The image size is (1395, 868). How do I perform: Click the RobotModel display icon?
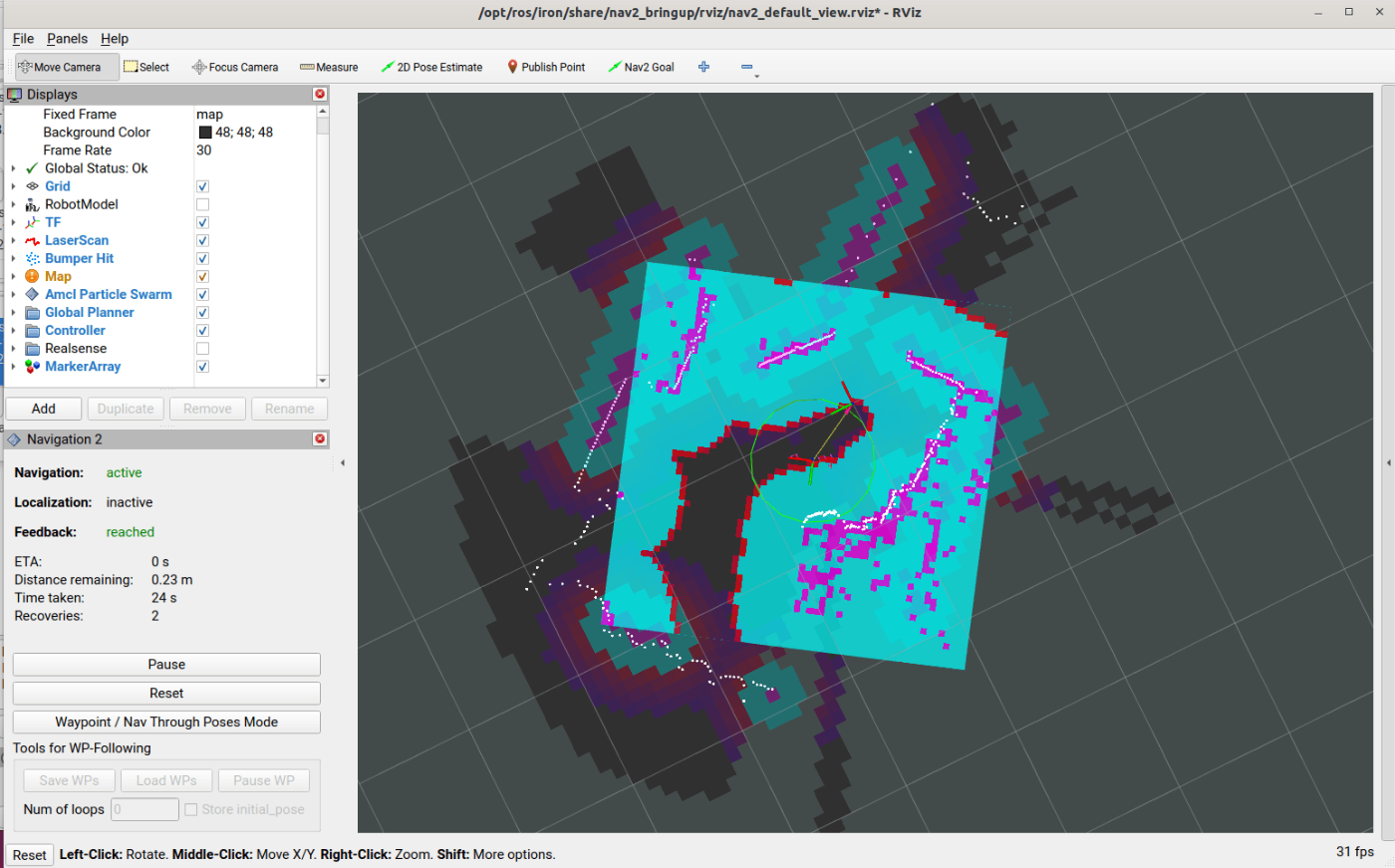pos(32,204)
